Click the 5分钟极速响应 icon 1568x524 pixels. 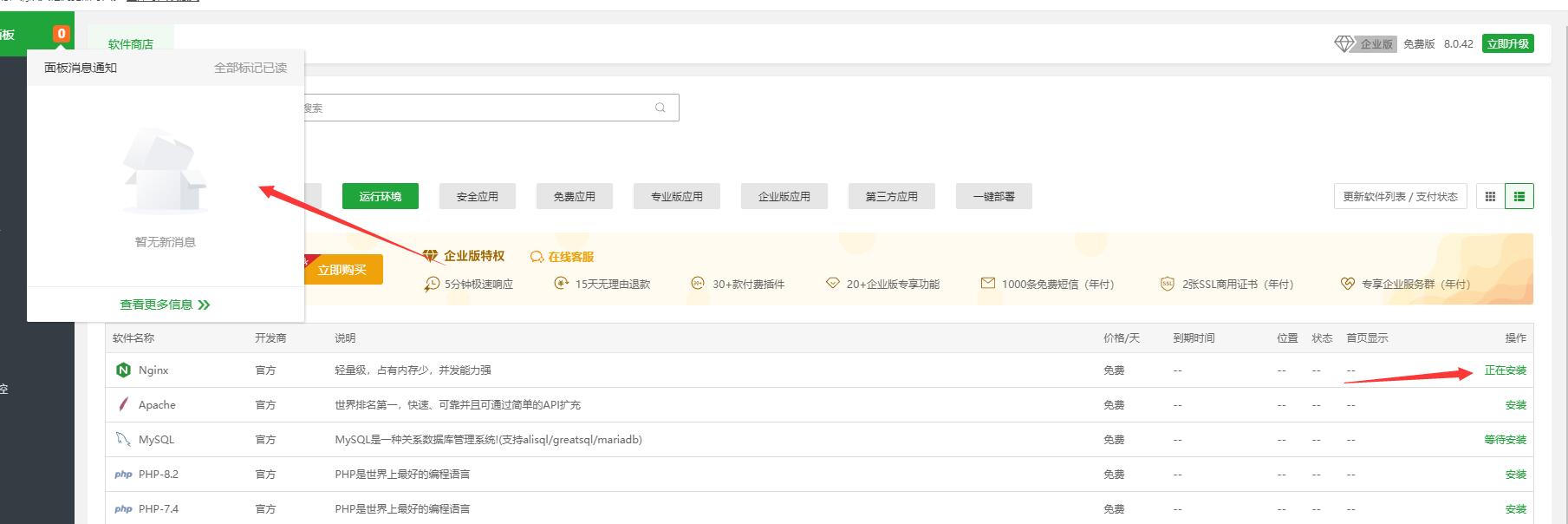(432, 284)
